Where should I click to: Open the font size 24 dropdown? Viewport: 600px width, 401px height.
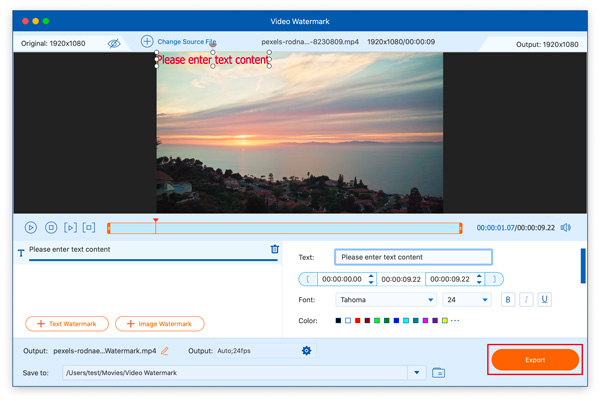point(467,300)
